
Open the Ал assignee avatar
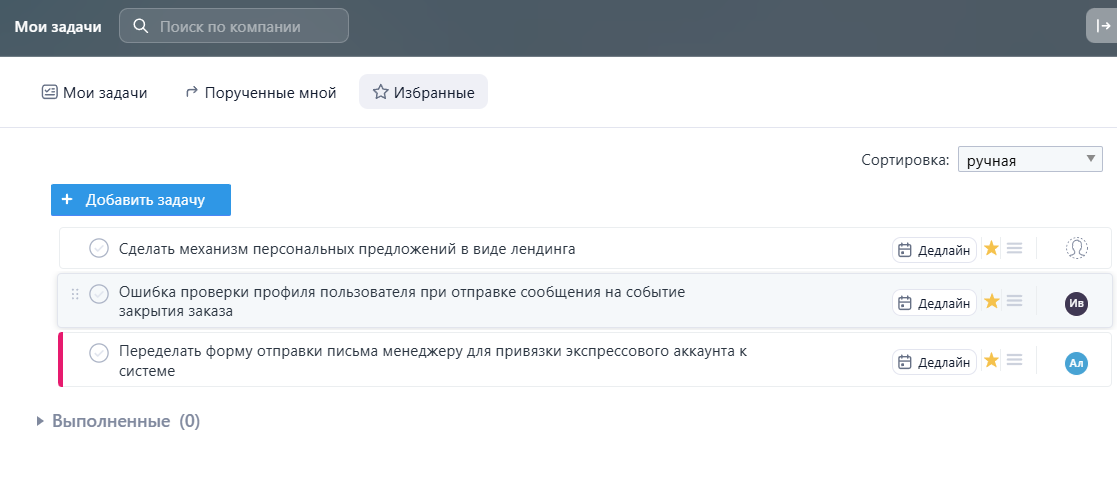coord(1076,364)
